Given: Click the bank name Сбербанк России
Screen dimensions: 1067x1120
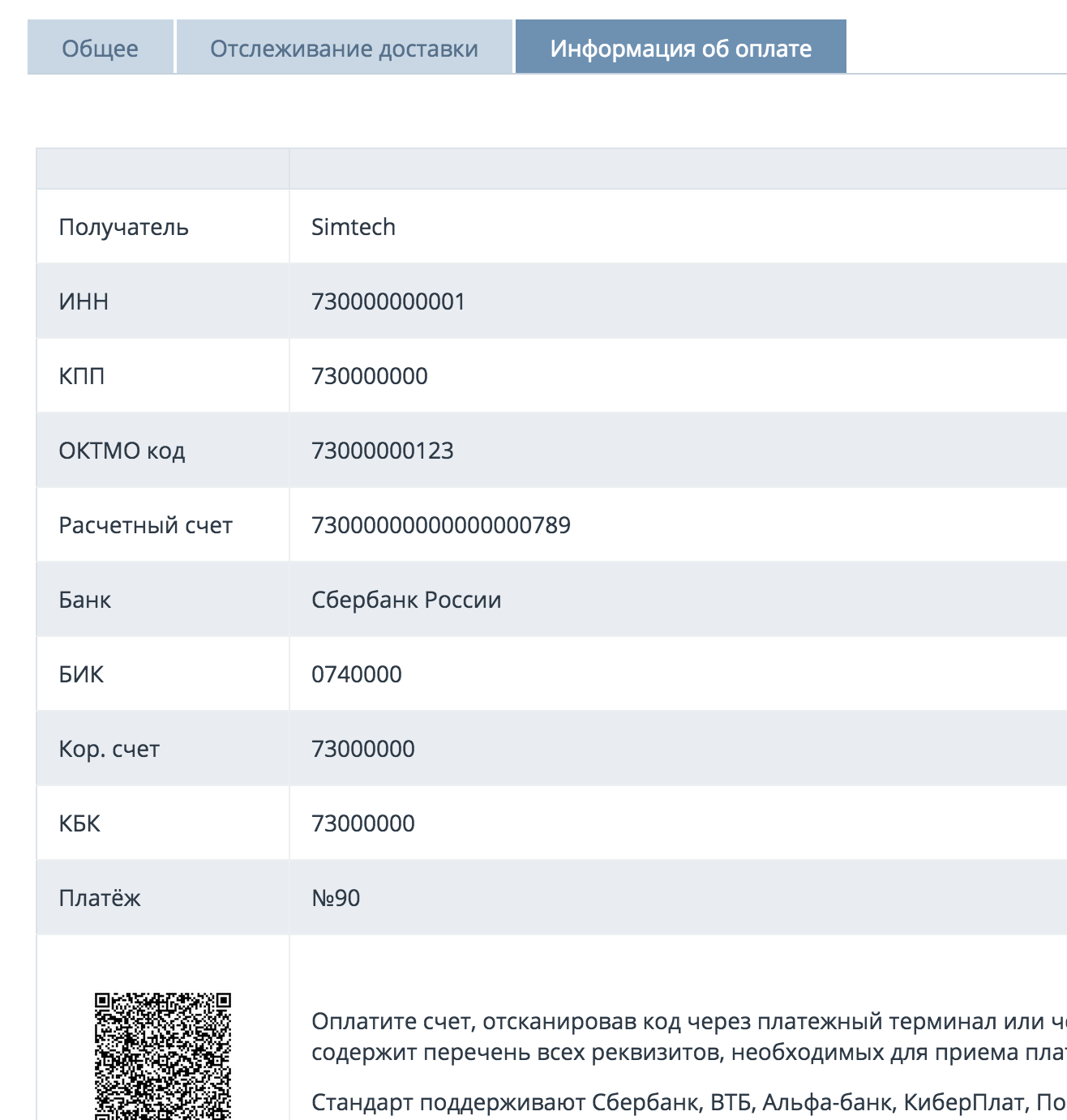Looking at the screenshot, I should point(406,600).
